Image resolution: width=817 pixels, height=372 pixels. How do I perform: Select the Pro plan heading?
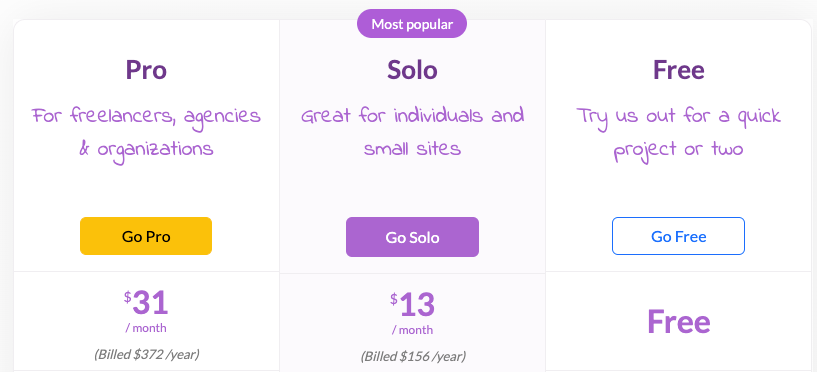pos(146,69)
